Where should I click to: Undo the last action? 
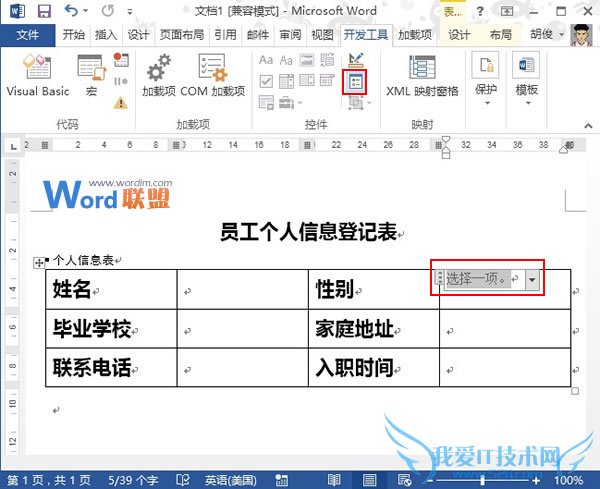click(71, 11)
